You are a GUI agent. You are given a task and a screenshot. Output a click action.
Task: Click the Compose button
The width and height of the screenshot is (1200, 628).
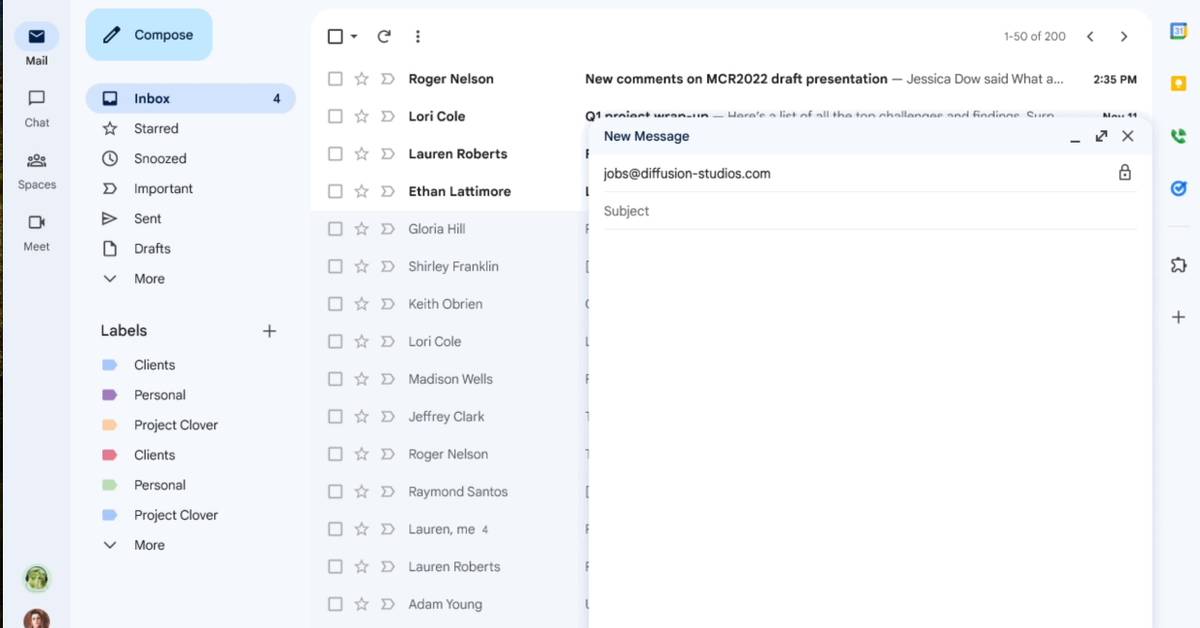pyautogui.click(x=149, y=35)
